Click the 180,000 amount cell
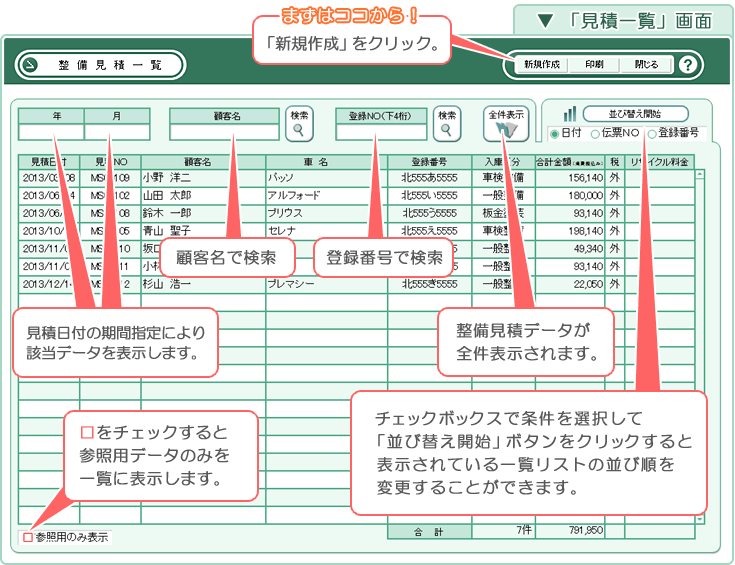This screenshot has height=565, width=735. [x=570, y=196]
